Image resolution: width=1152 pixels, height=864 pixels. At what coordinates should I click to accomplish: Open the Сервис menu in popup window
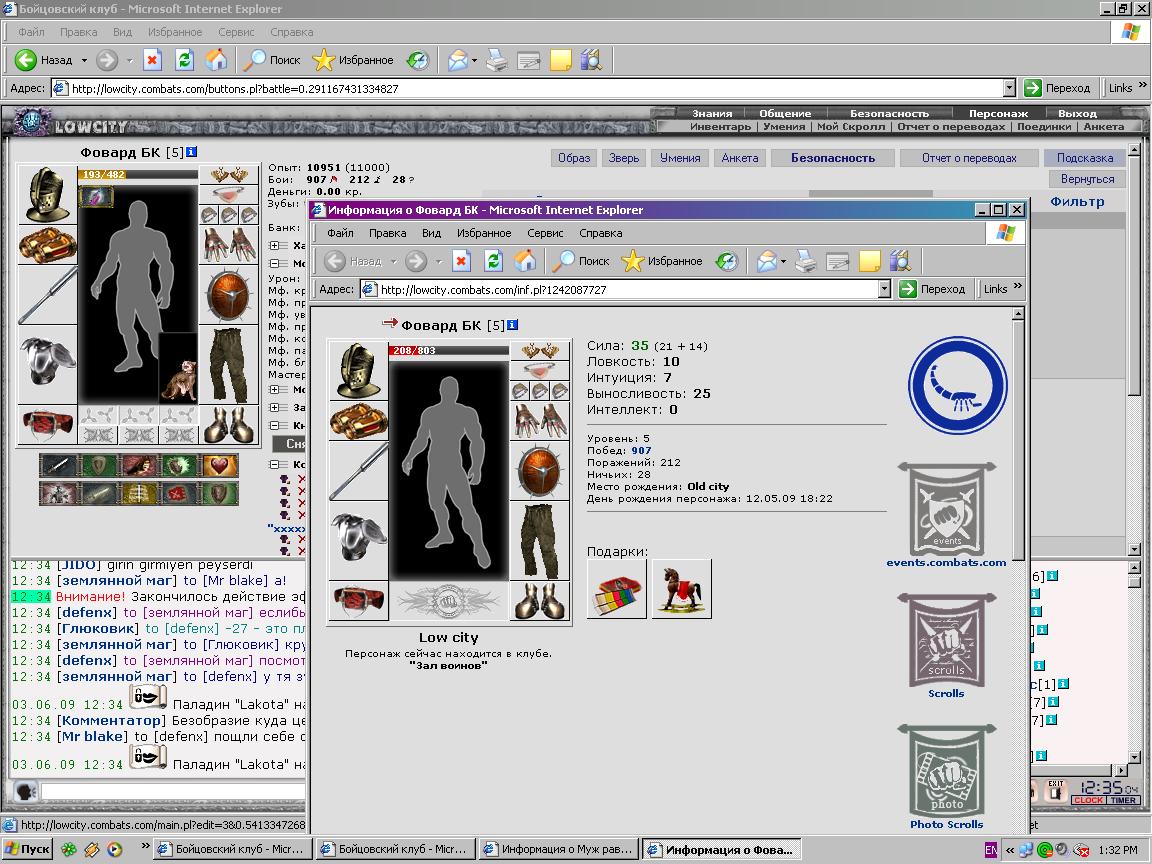click(x=545, y=233)
